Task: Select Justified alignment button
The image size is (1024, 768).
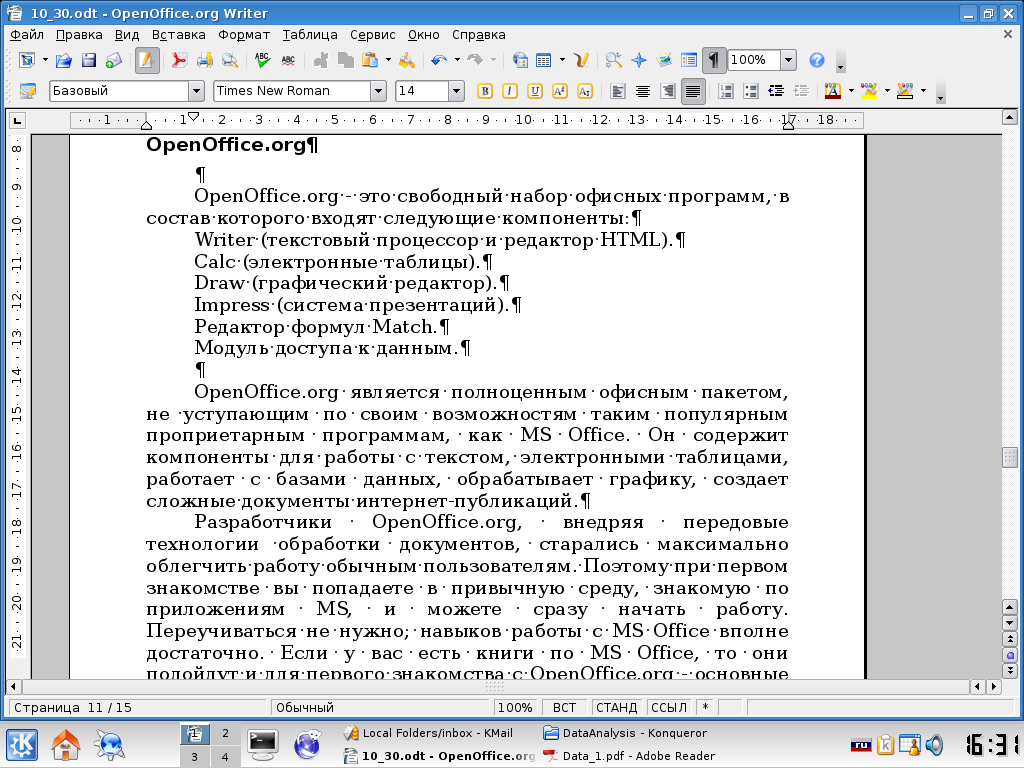Action: pos(693,91)
